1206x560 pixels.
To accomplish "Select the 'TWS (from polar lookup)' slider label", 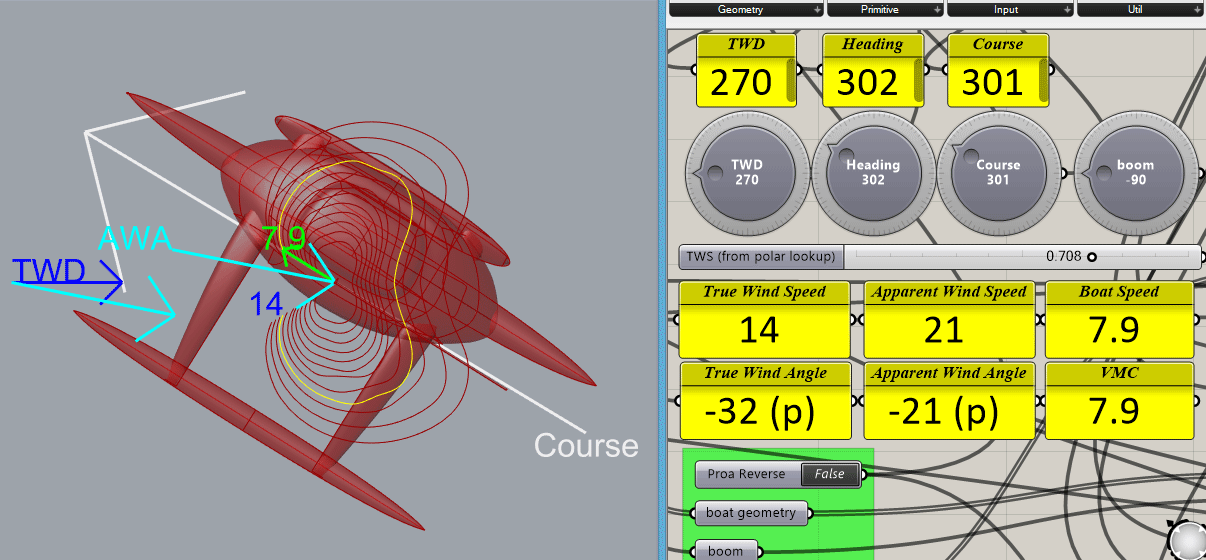I will [762, 257].
